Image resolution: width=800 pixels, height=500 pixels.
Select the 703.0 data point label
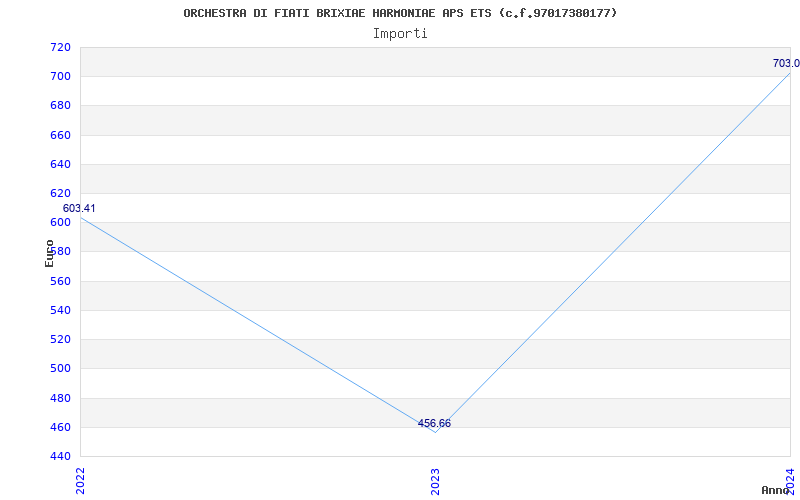click(786, 63)
